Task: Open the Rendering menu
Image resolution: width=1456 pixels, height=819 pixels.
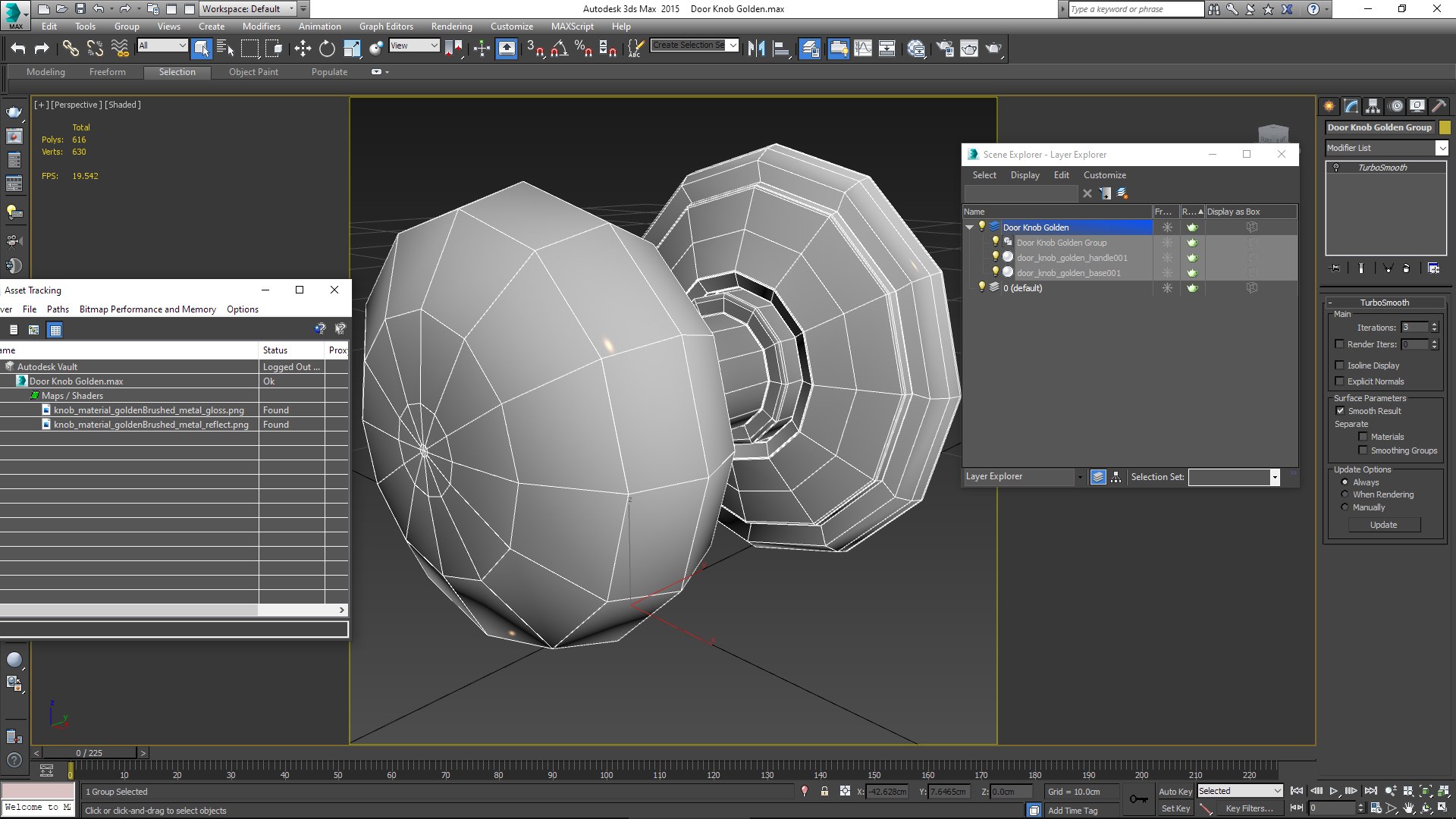Action: coord(451,27)
